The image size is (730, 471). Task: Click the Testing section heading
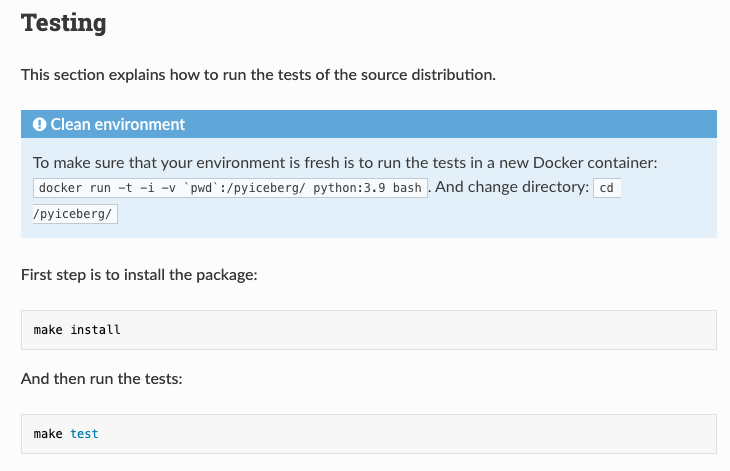pyautogui.click(x=64, y=23)
